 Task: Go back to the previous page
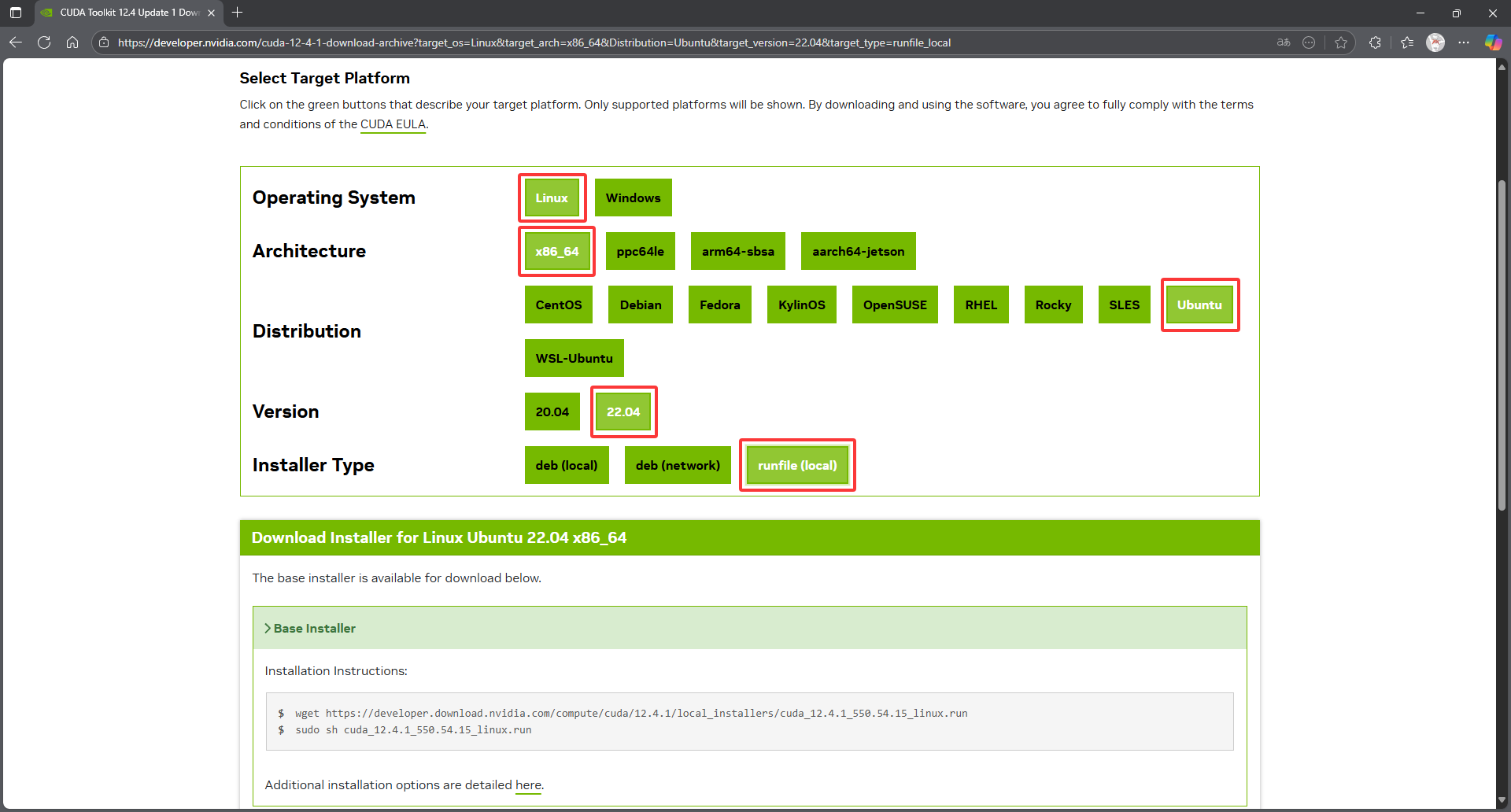[16, 42]
